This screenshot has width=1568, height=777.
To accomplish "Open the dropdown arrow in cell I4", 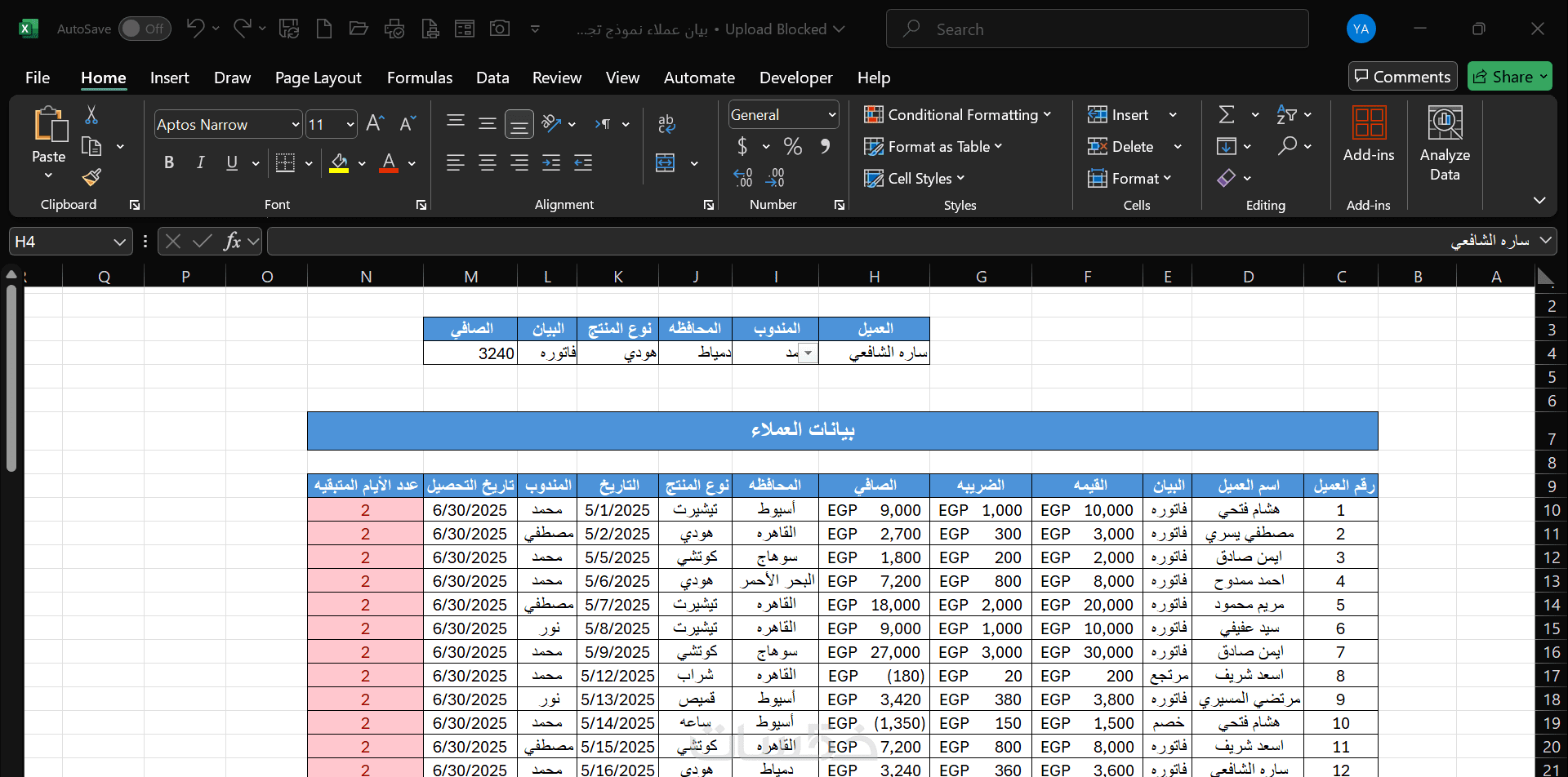I will [x=808, y=353].
